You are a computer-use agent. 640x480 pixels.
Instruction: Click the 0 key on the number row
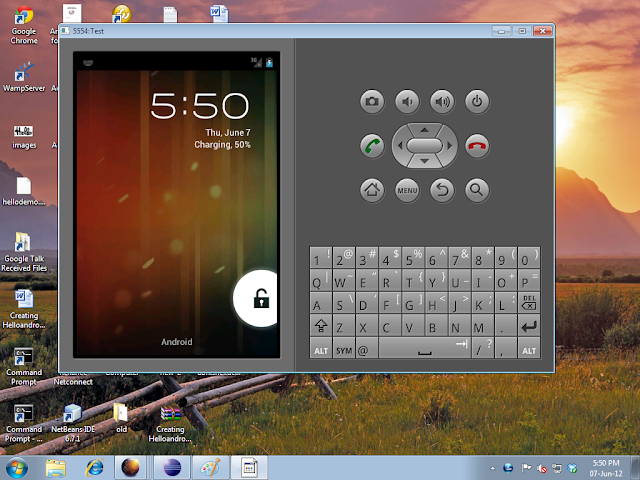coord(529,257)
